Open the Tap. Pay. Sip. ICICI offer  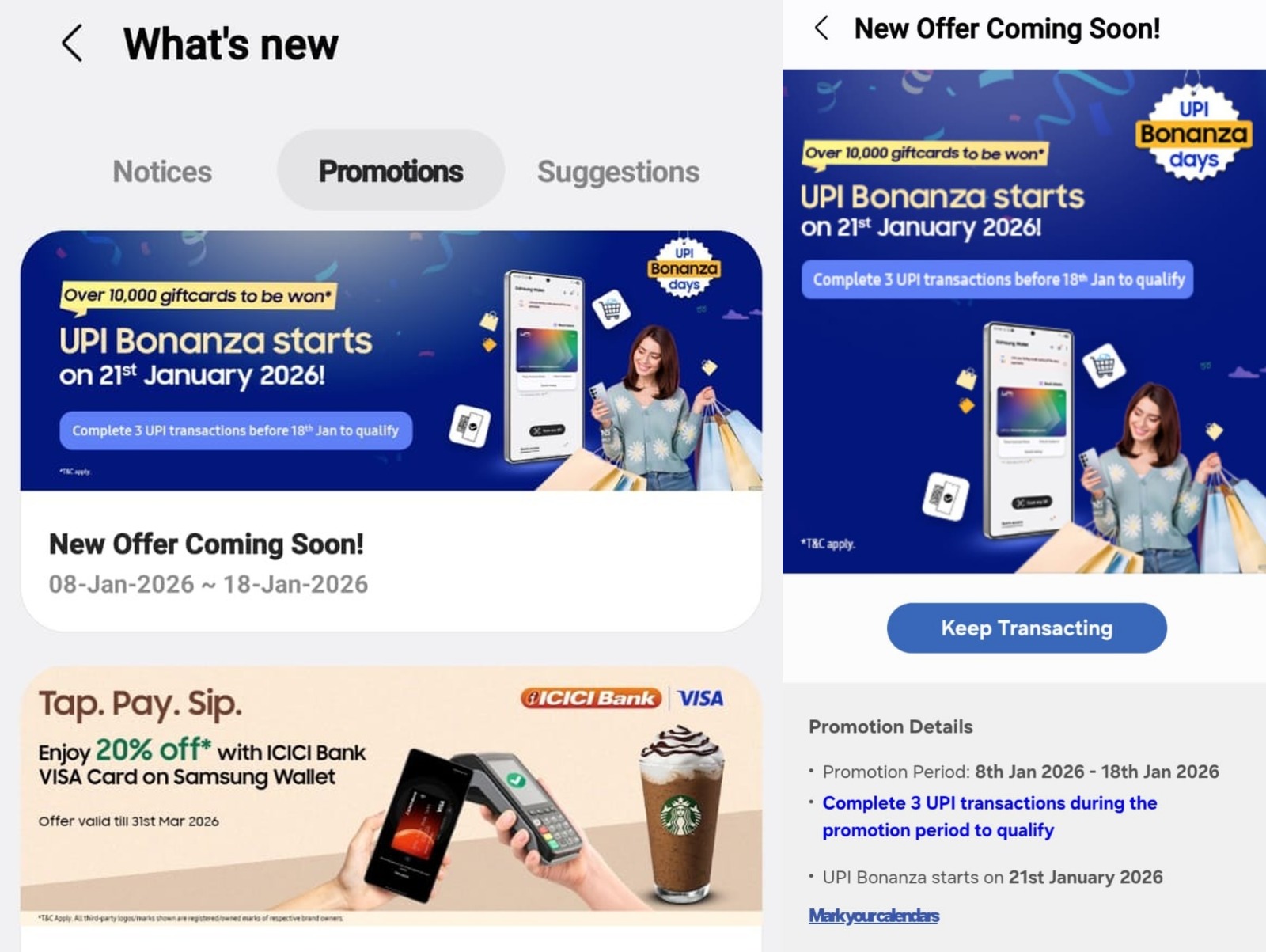(x=391, y=795)
